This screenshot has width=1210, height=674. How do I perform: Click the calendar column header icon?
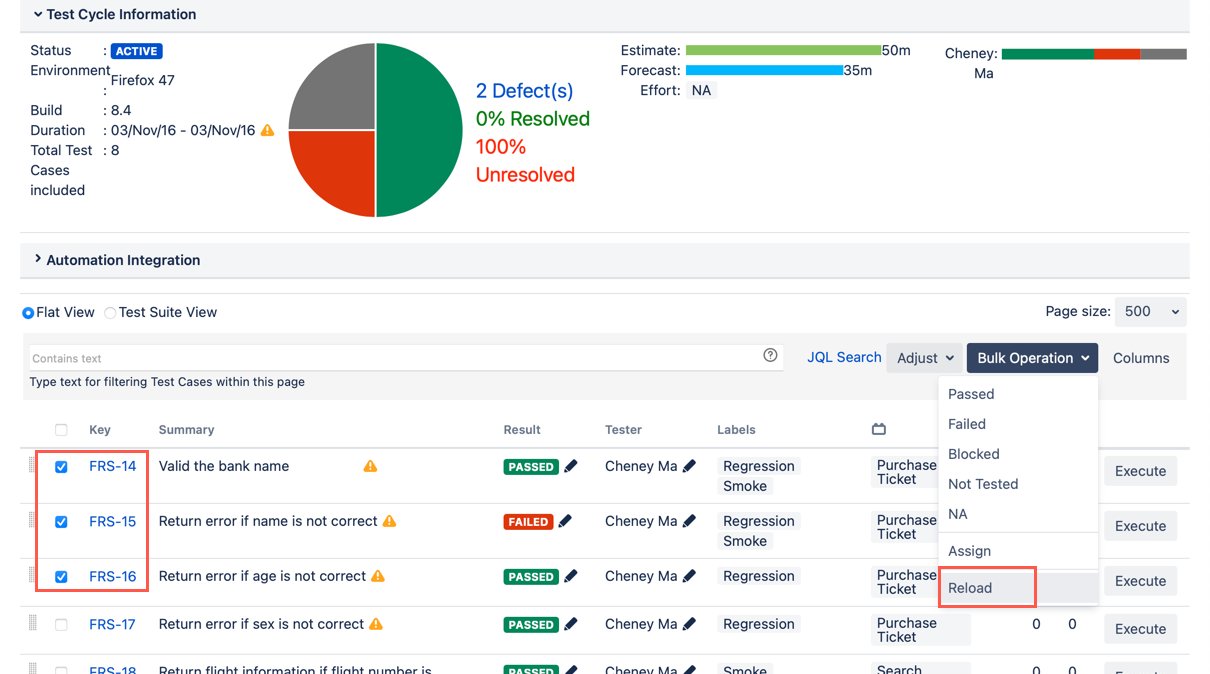click(x=879, y=429)
